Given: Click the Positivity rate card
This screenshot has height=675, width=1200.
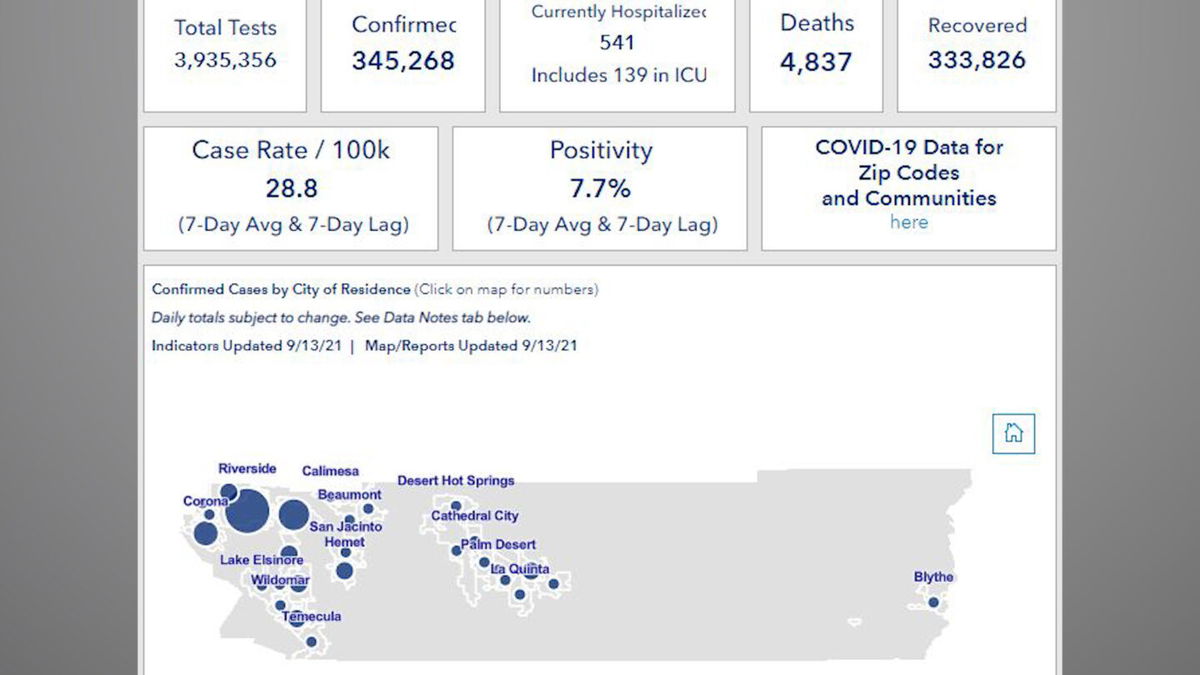Looking at the screenshot, I should point(600,188).
